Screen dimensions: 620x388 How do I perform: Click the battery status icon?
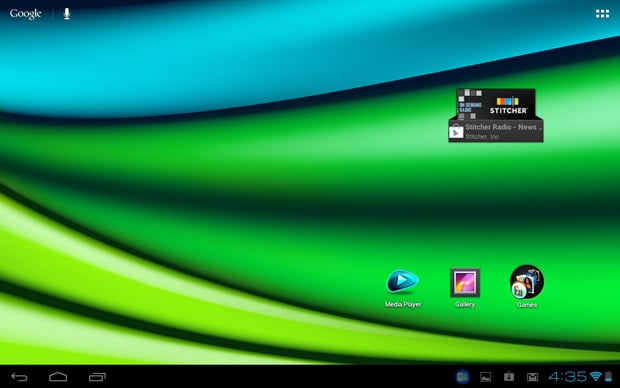(x=609, y=376)
